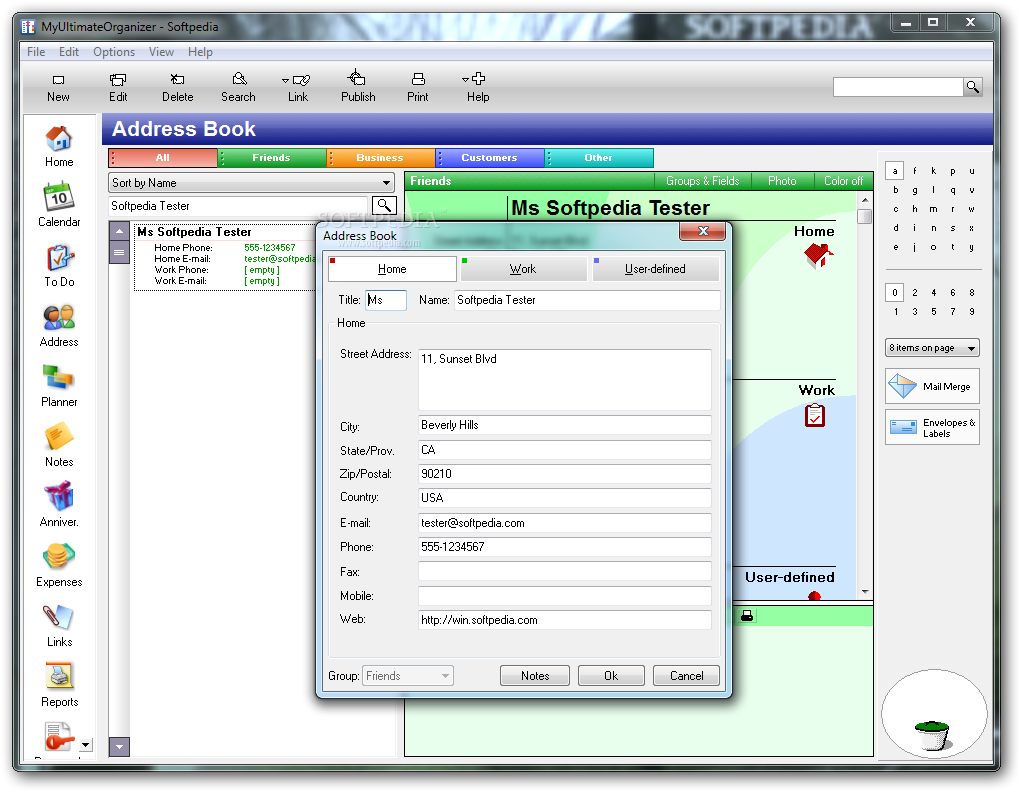
Task: Open the File menu
Action: pos(36,52)
